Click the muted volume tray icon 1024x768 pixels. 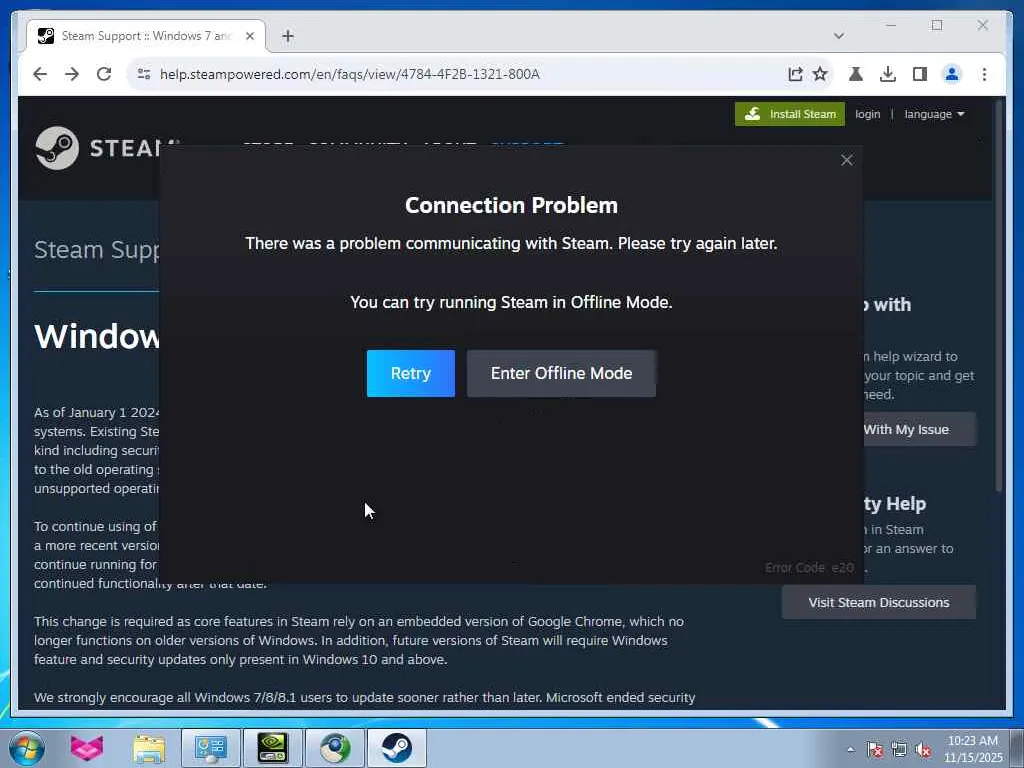tap(923, 749)
